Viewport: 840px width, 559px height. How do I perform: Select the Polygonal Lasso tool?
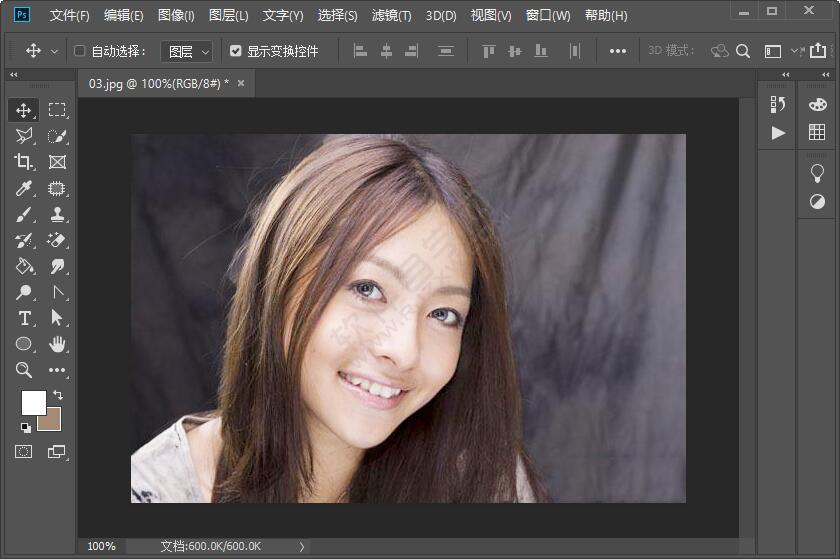coord(24,136)
